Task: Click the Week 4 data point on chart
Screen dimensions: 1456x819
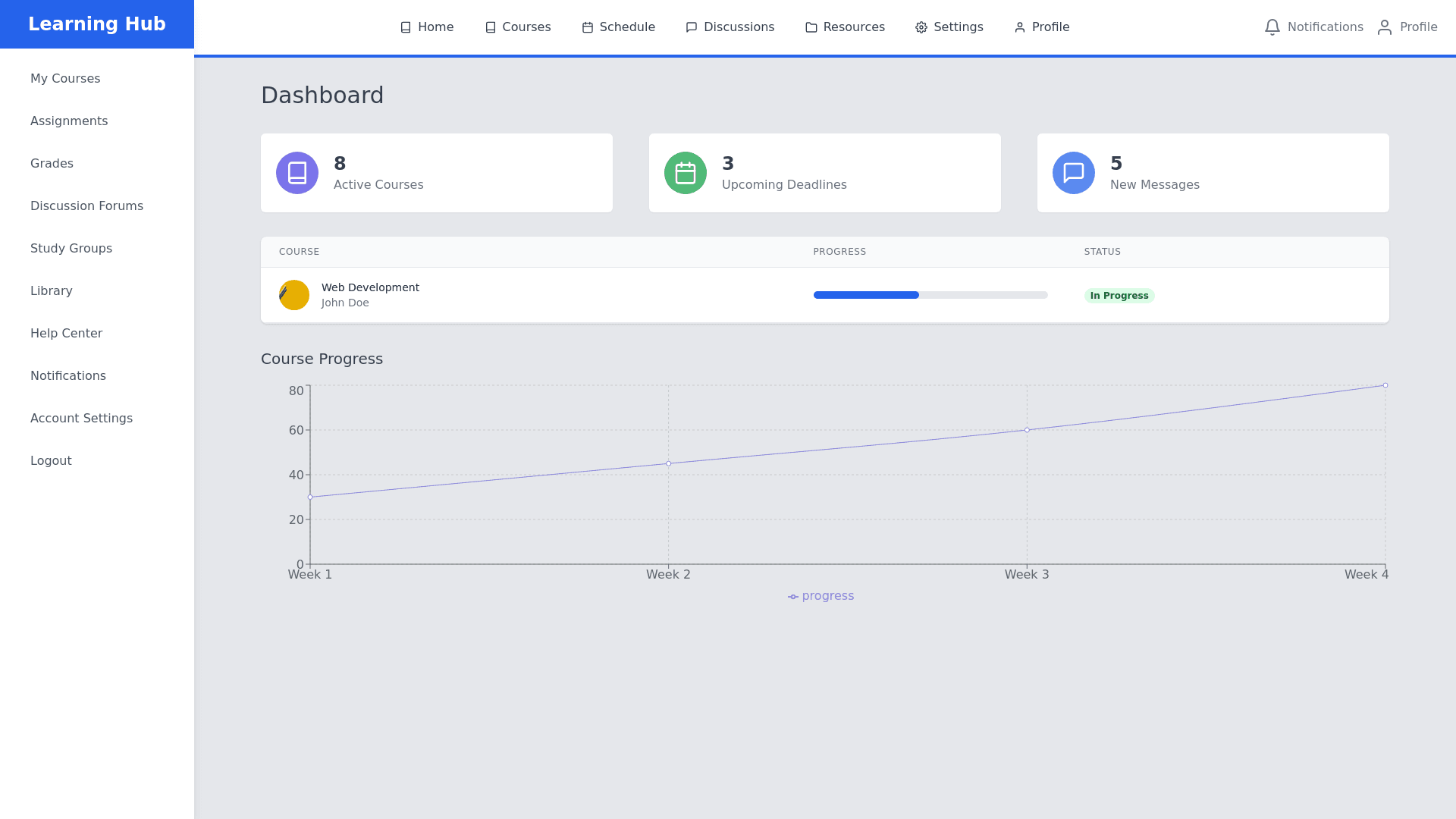Action: [1385, 385]
